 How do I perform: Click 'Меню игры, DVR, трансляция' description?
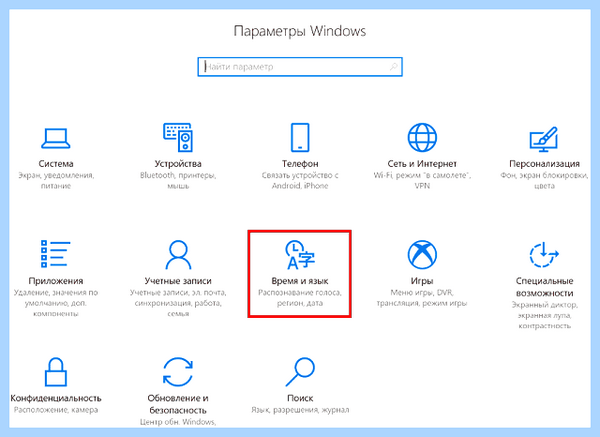coord(422,298)
